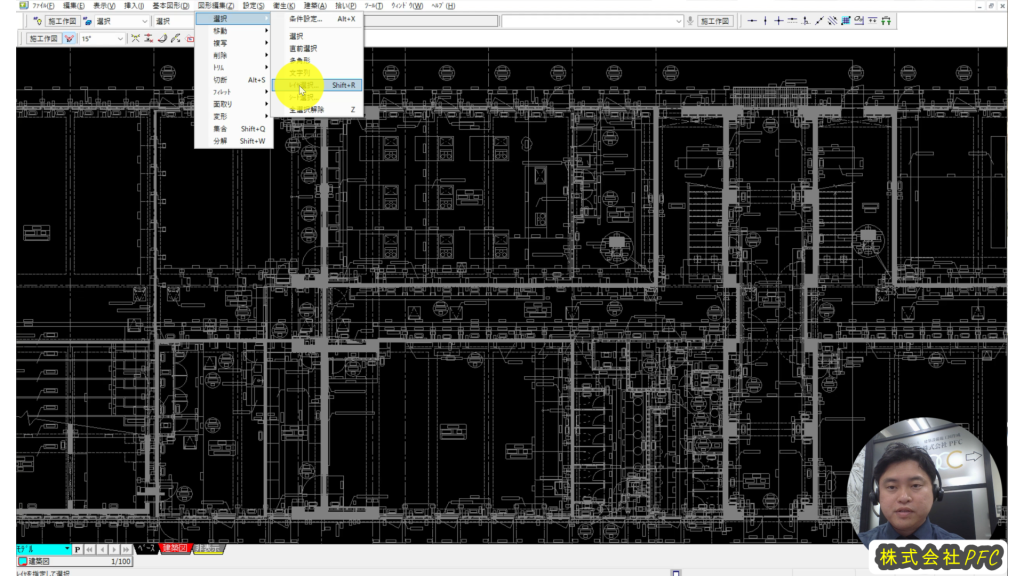Click the cross-shaped intersection snap icon
The height and width of the screenshot is (576, 1024).
(778, 21)
